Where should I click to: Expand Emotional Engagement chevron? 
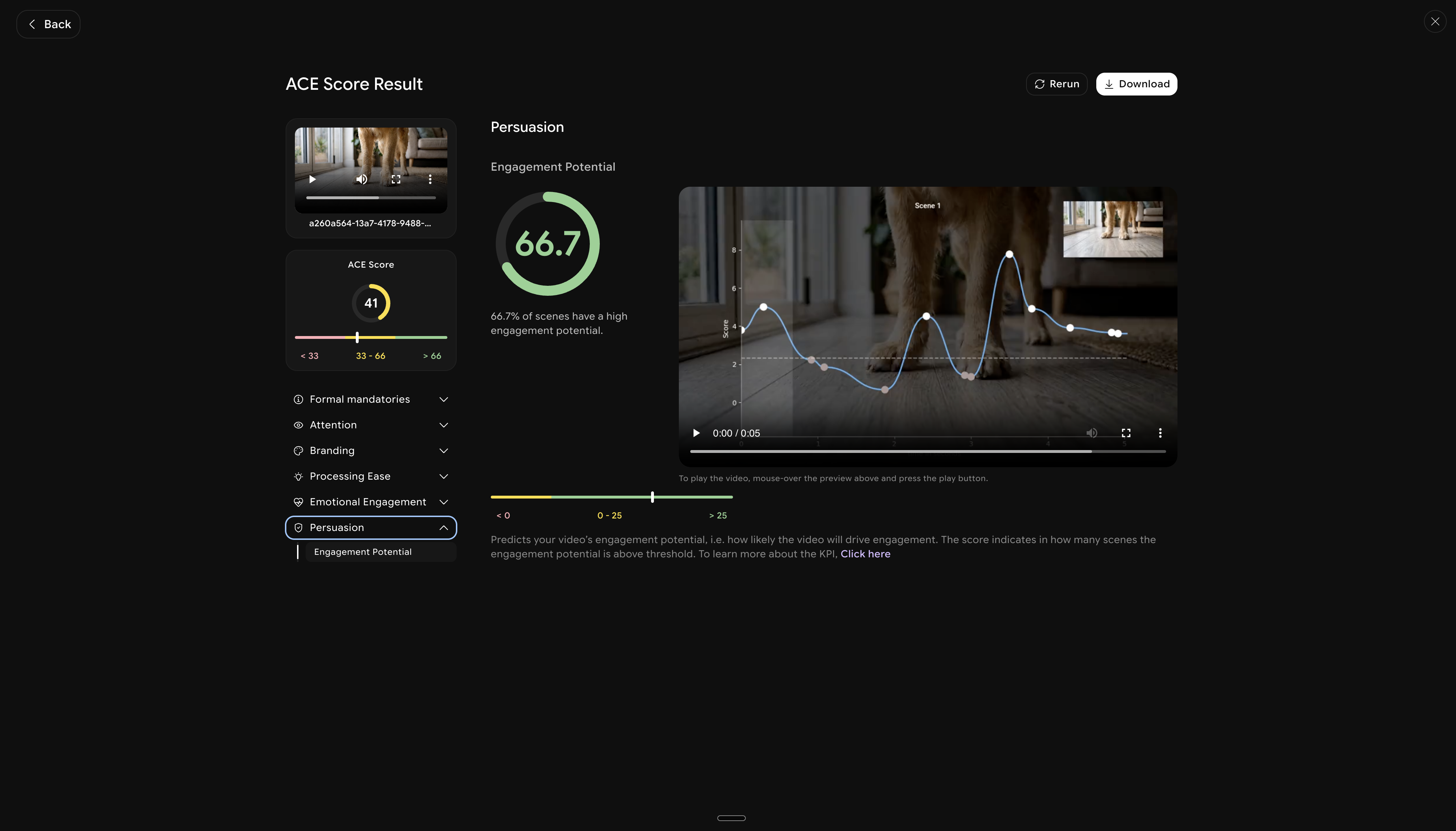click(444, 502)
